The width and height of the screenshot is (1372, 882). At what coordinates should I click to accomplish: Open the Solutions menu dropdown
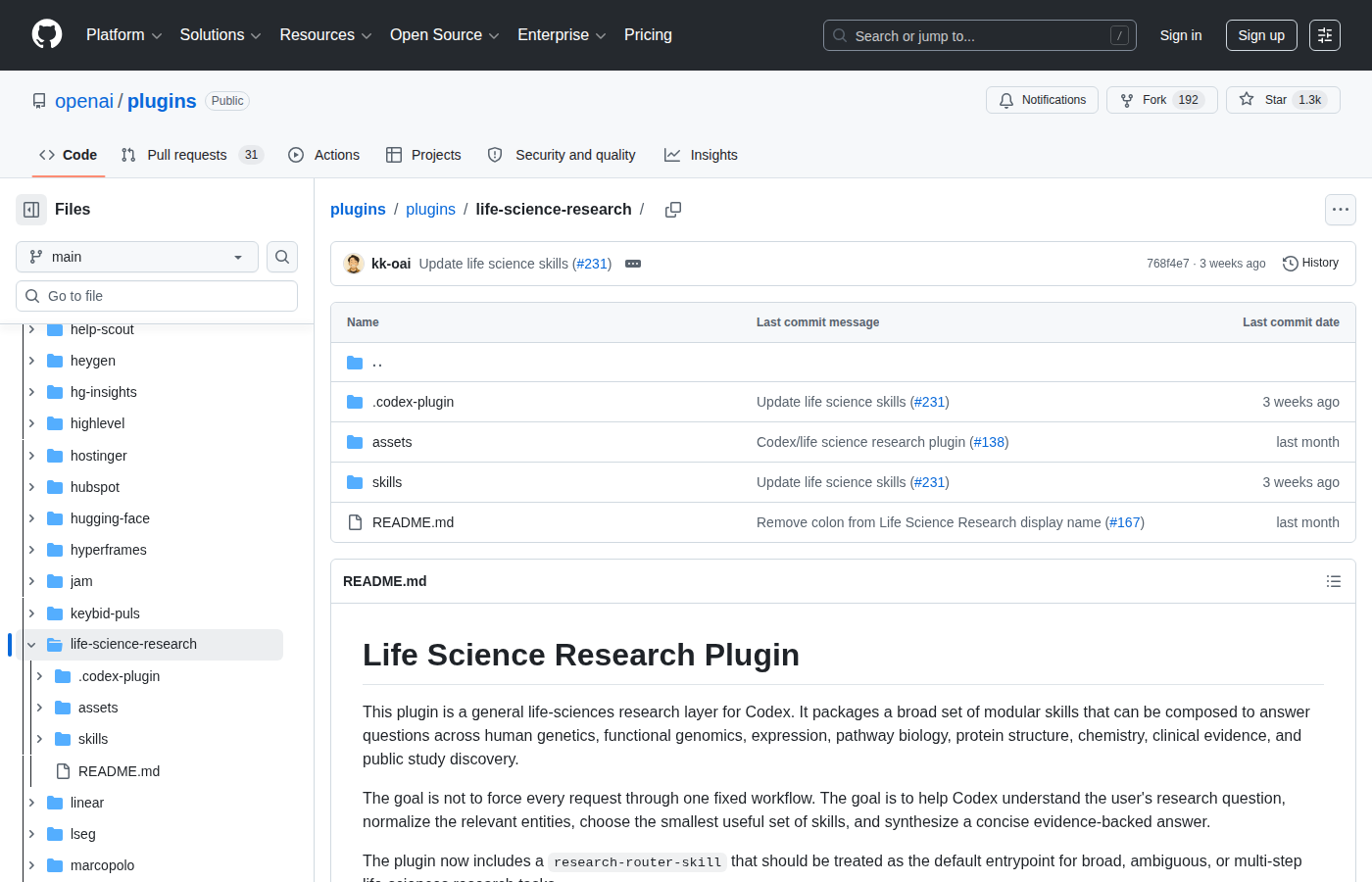tap(220, 35)
